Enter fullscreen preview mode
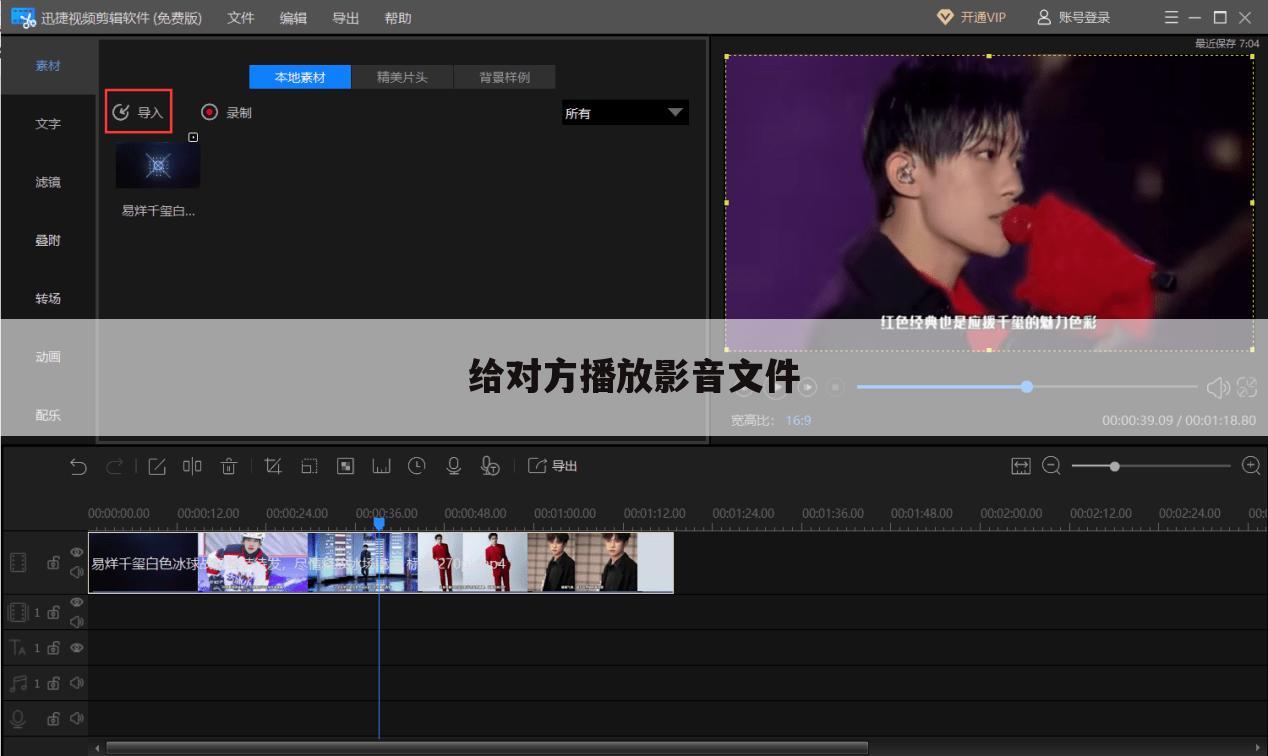This screenshot has height=756, width=1268. click(1247, 387)
